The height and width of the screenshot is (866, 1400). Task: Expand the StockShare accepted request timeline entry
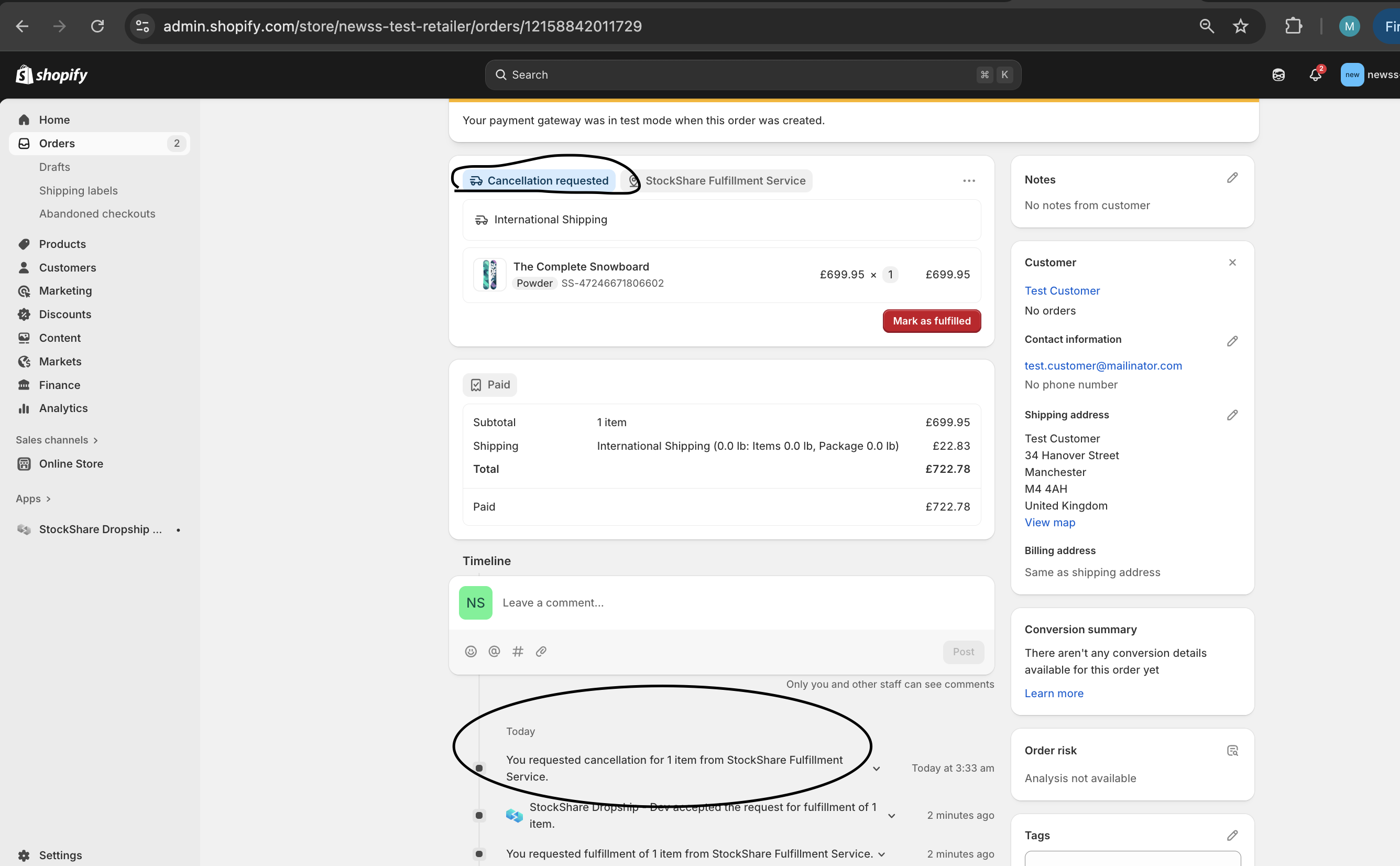pos(891,816)
